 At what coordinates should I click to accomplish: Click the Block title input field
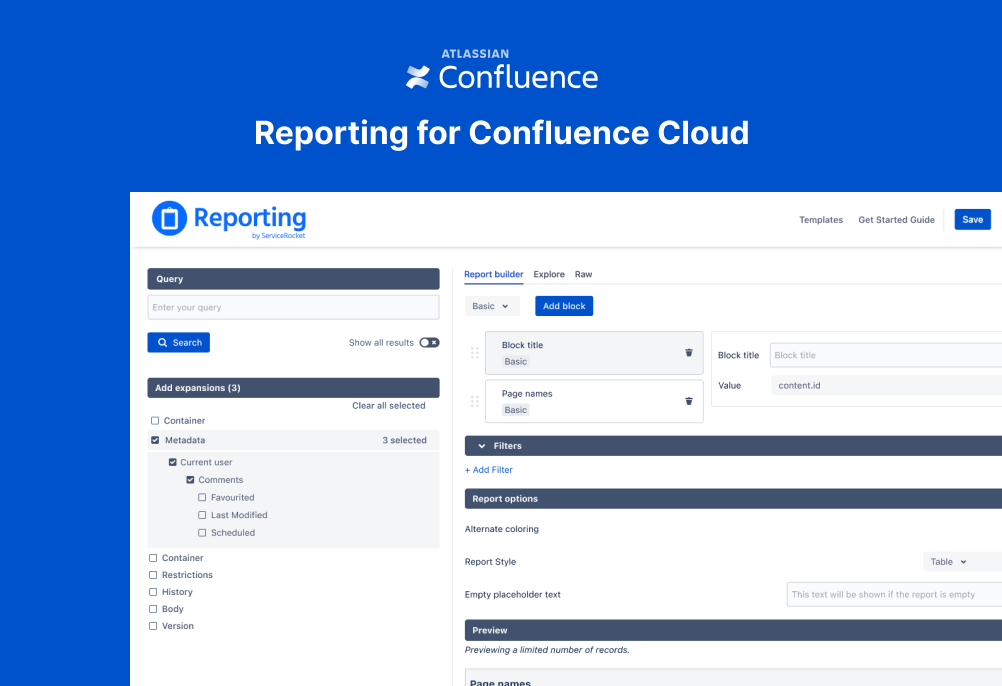pos(886,355)
